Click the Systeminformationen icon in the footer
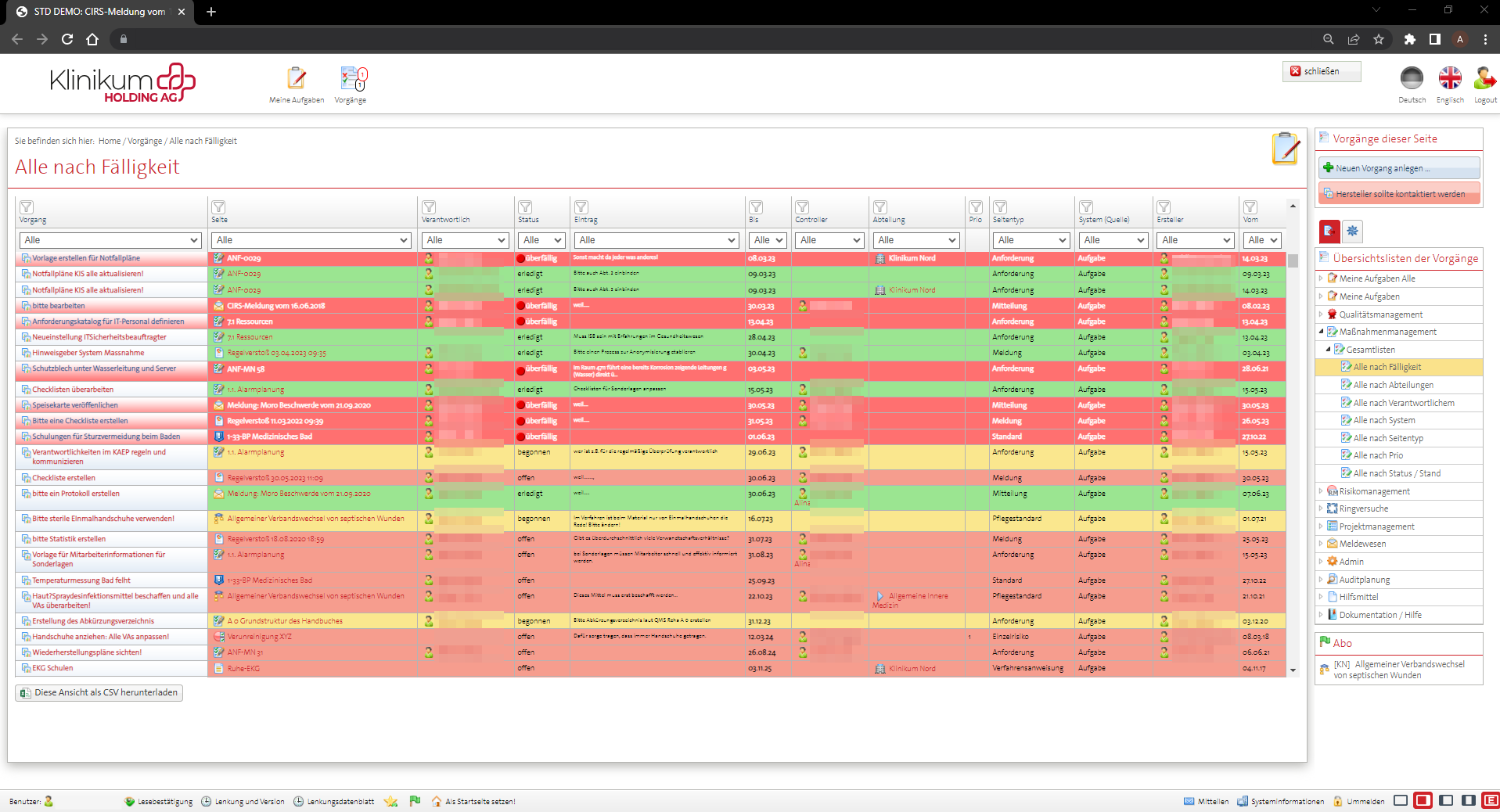Screen dimensions: 1500x812 (x=1242, y=801)
